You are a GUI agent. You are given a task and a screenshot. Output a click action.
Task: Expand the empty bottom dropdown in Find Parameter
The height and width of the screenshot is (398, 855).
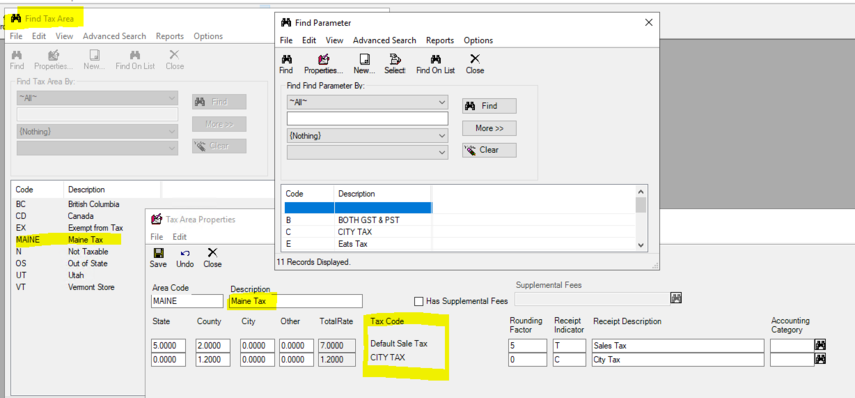point(442,153)
